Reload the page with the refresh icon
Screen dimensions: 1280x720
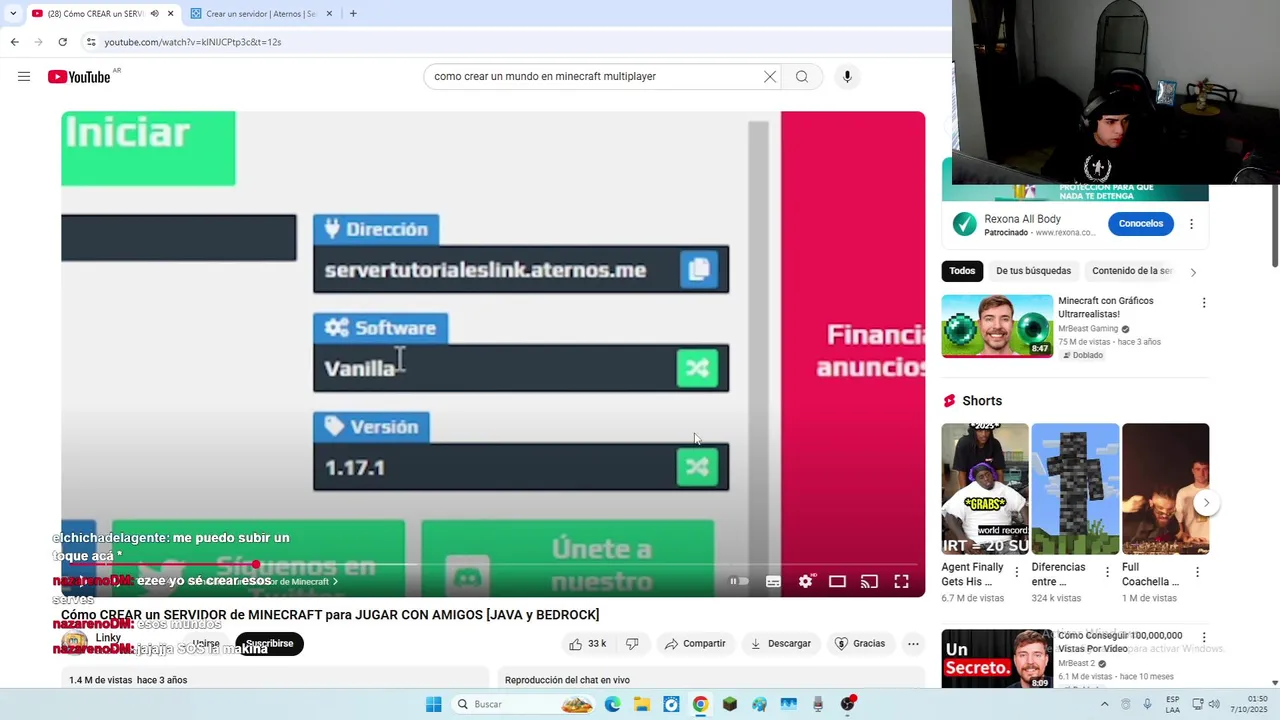point(62,42)
